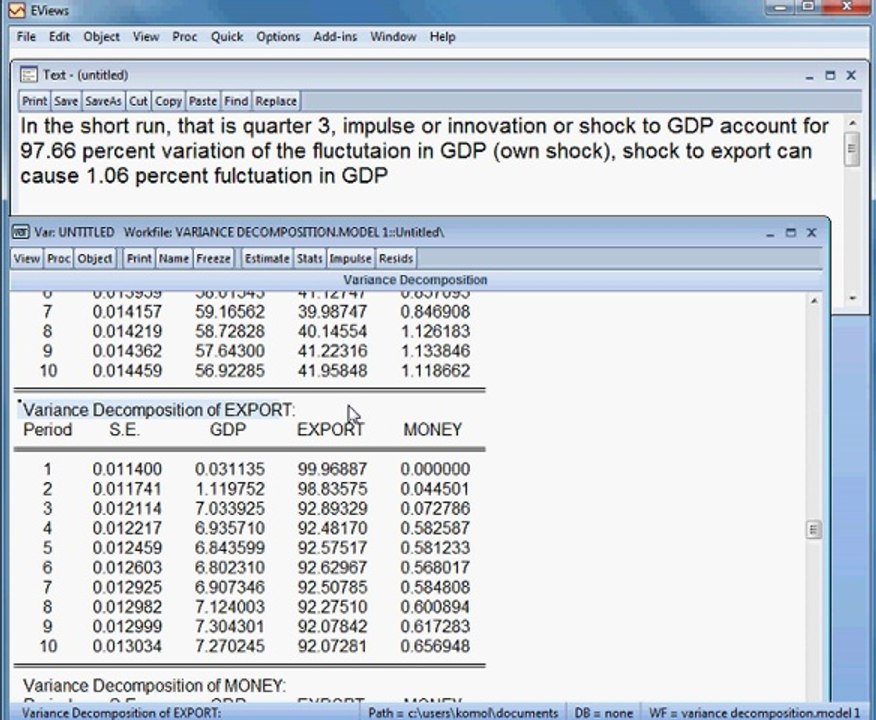Screen dimensions: 876x720
Task: Click the Var window scrollbar thumb
Action: [x=814, y=530]
